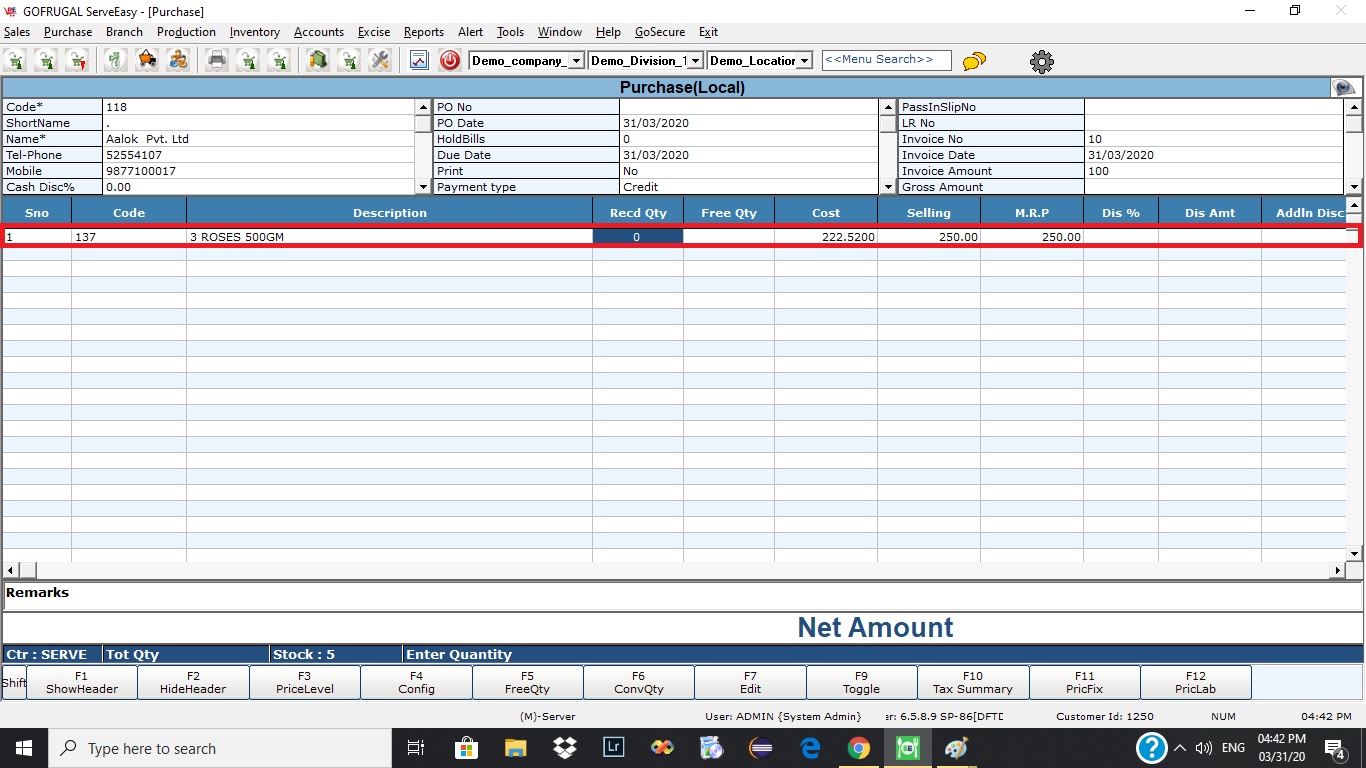Click the blue help question mark icon

pos(1152,748)
